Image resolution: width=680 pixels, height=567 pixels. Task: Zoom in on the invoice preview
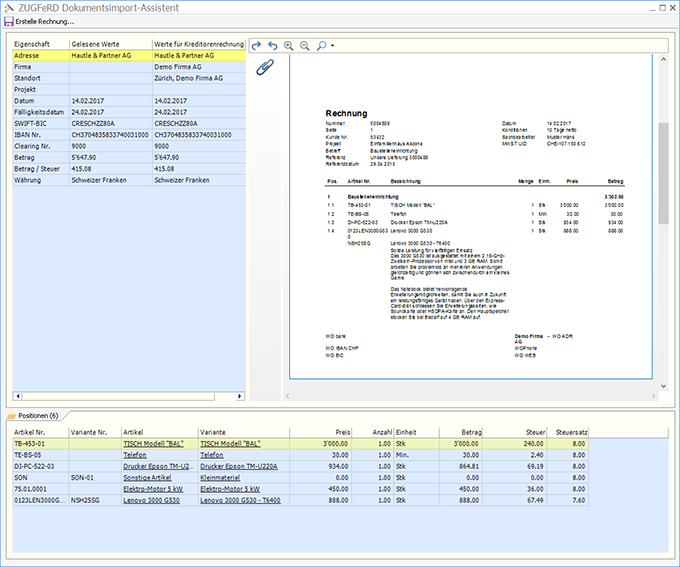click(x=288, y=46)
